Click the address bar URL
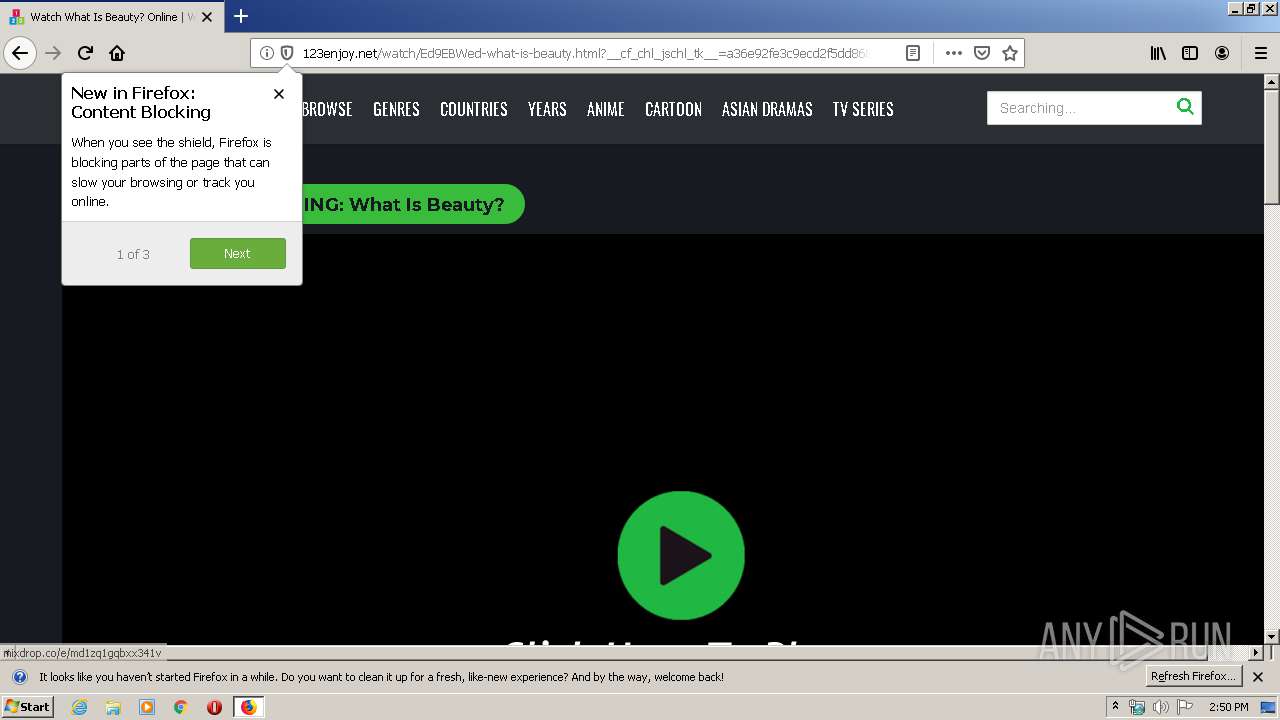 click(x=585, y=53)
